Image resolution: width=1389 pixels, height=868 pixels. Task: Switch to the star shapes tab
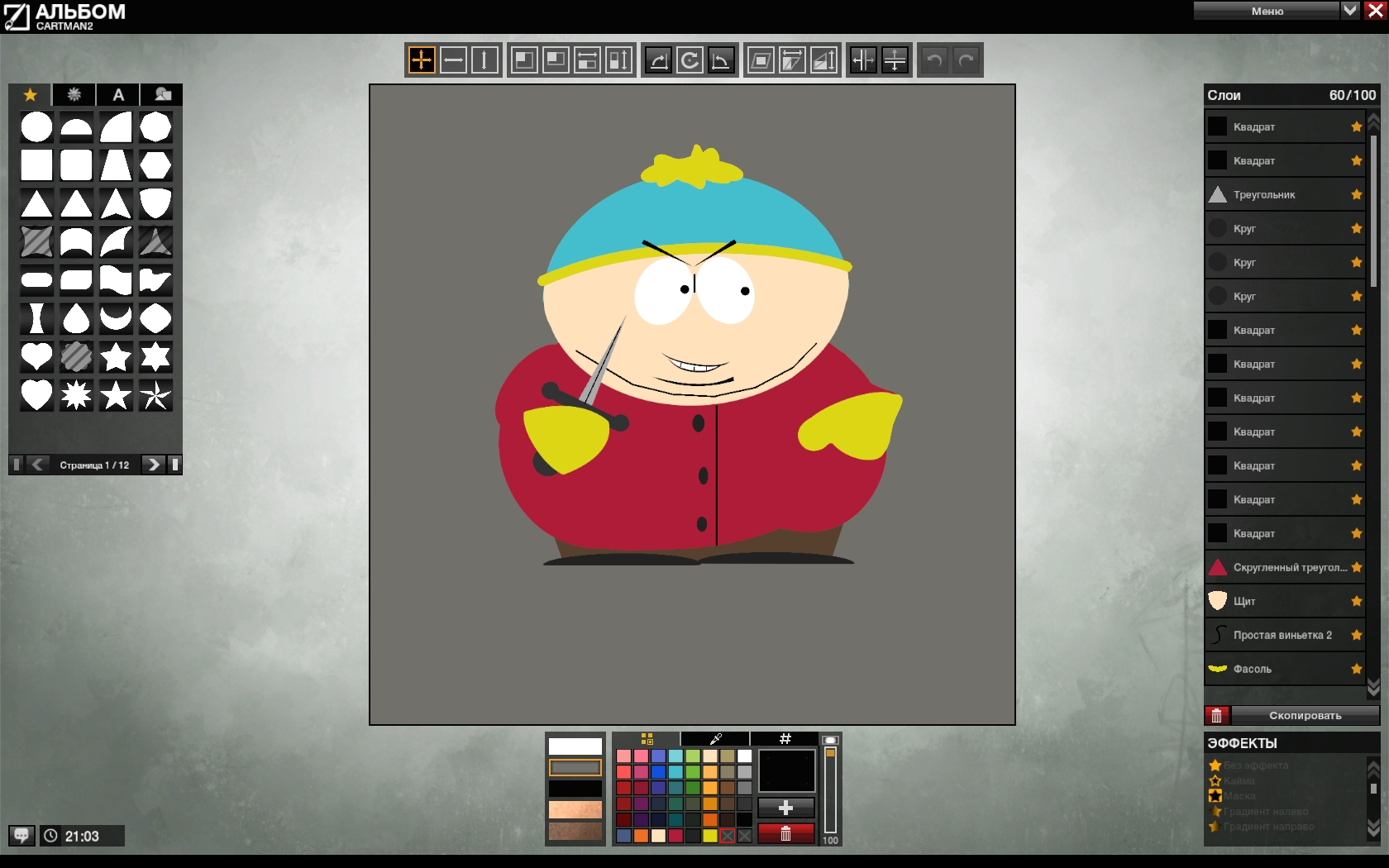click(x=31, y=94)
